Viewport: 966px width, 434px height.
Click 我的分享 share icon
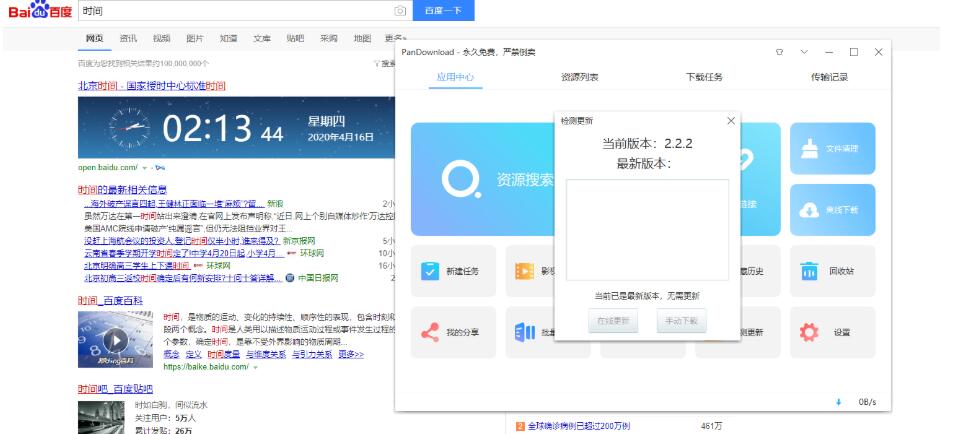point(430,332)
